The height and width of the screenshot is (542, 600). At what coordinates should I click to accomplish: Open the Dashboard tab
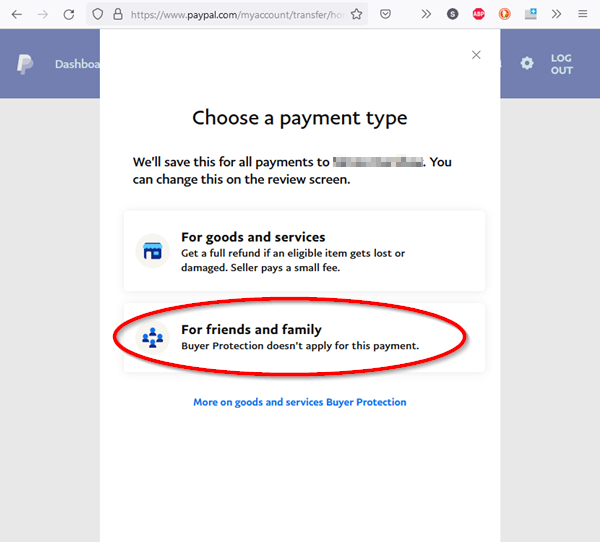(77, 64)
